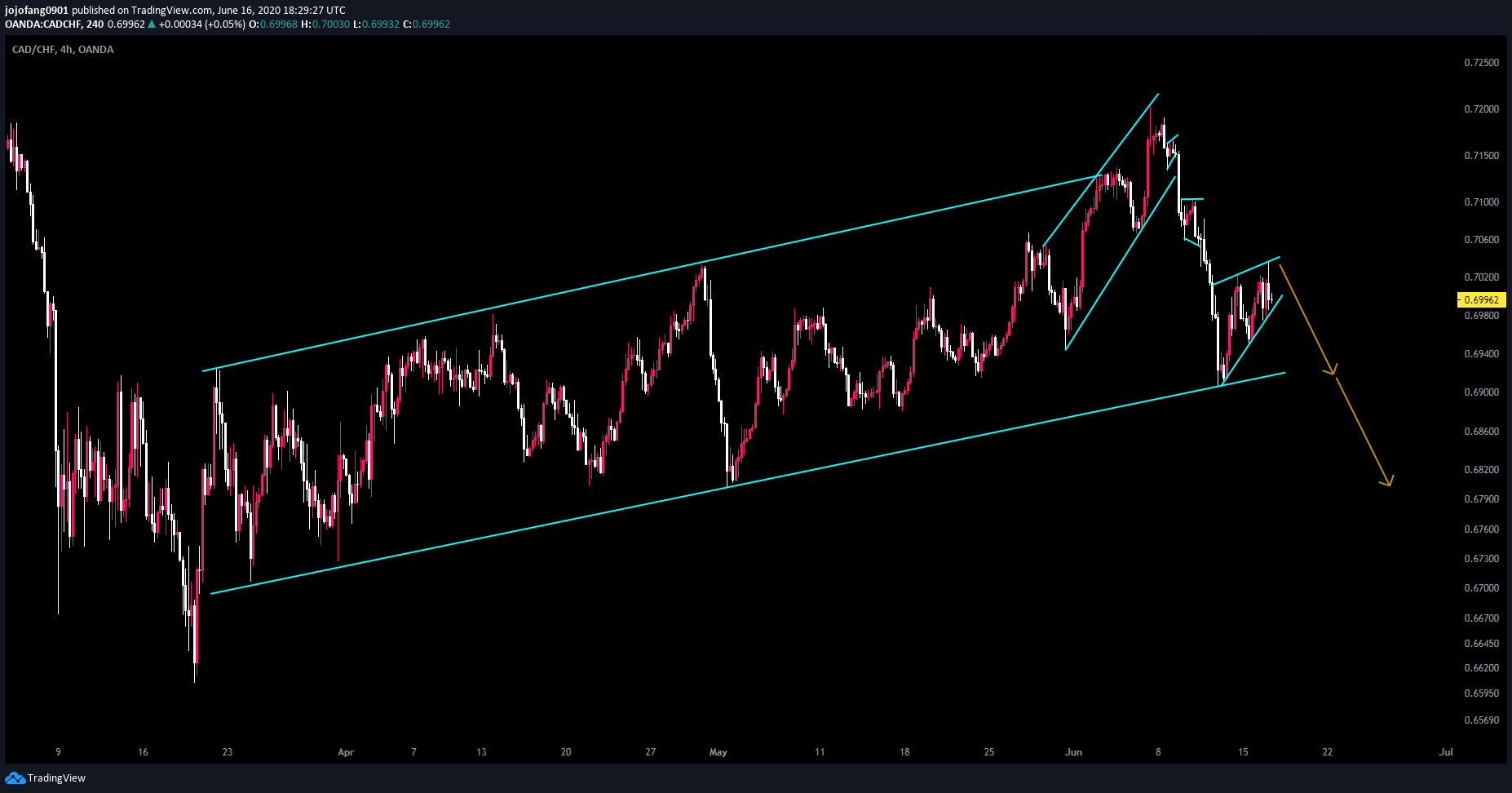The image size is (1512, 793).
Task: Click the 0.68600 price axis label
Action: tap(1481, 432)
